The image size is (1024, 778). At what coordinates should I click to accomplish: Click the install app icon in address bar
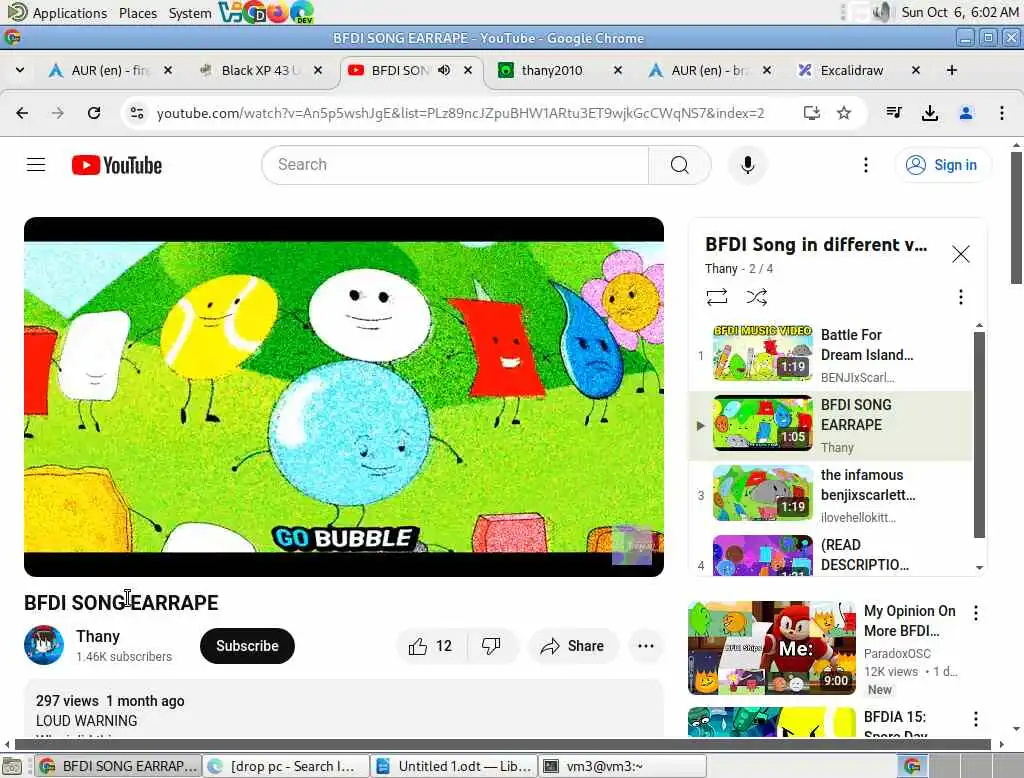[812, 113]
